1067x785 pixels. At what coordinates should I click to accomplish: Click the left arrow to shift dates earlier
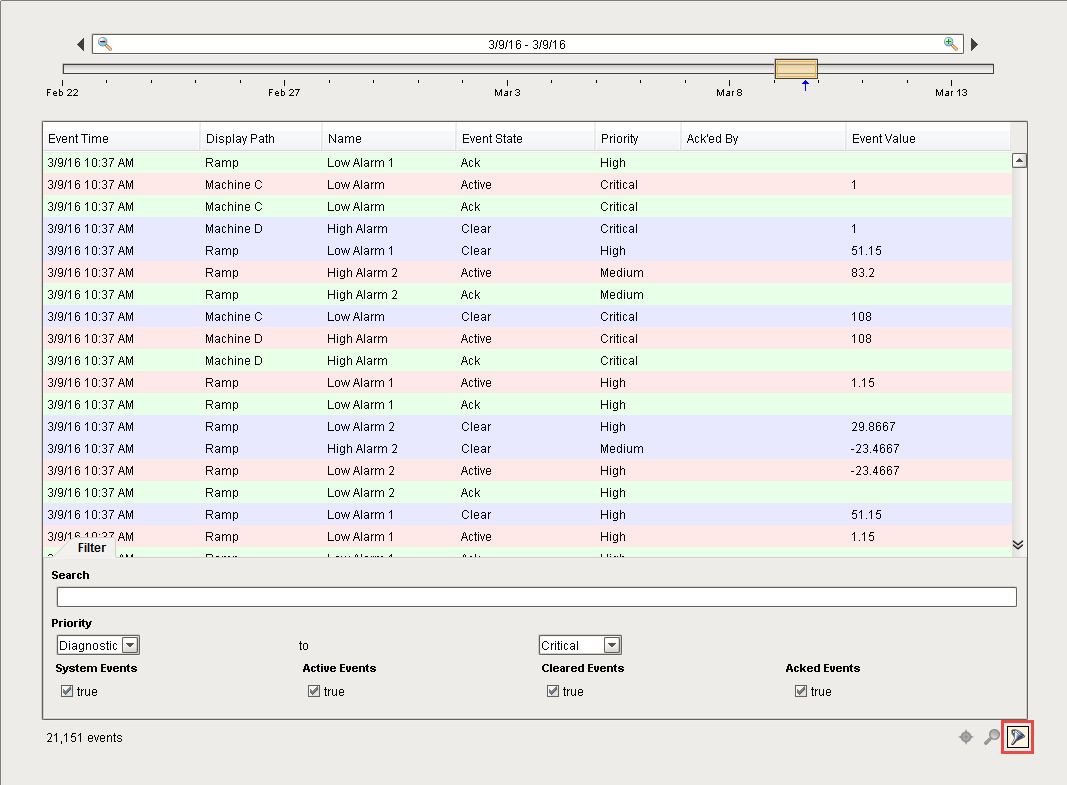coord(81,44)
